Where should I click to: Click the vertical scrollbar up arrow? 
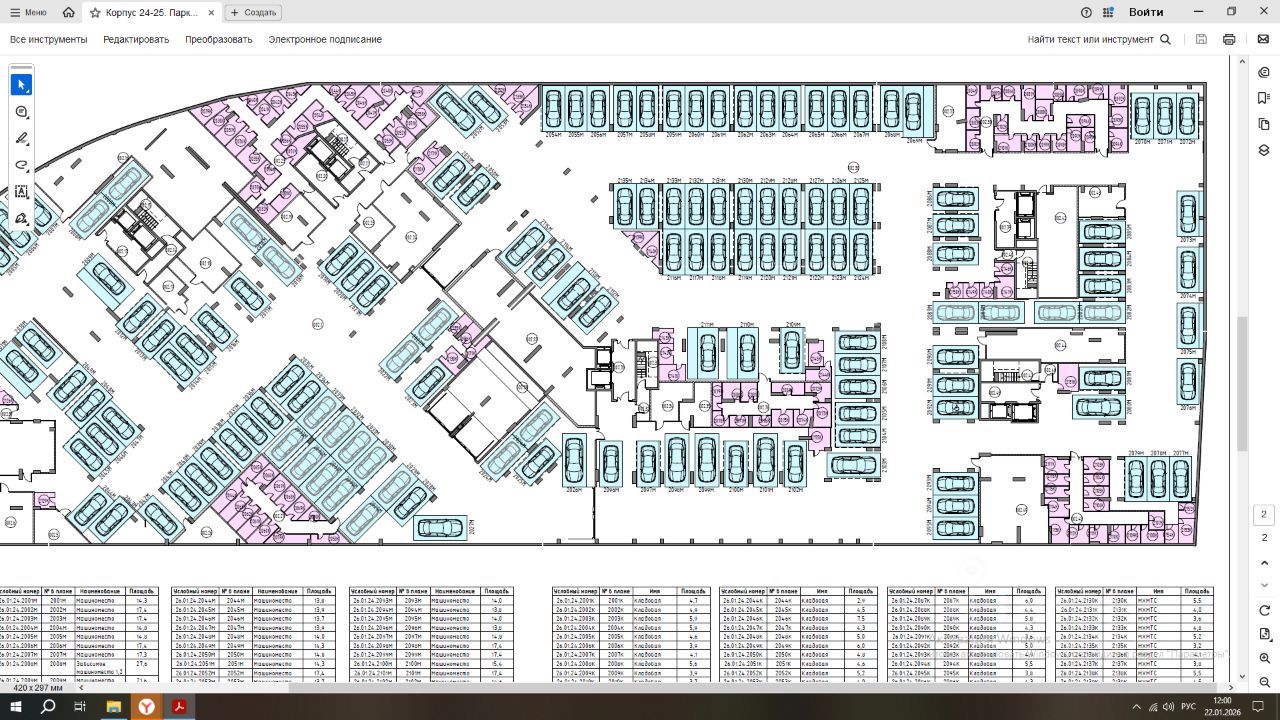click(x=1243, y=62)
